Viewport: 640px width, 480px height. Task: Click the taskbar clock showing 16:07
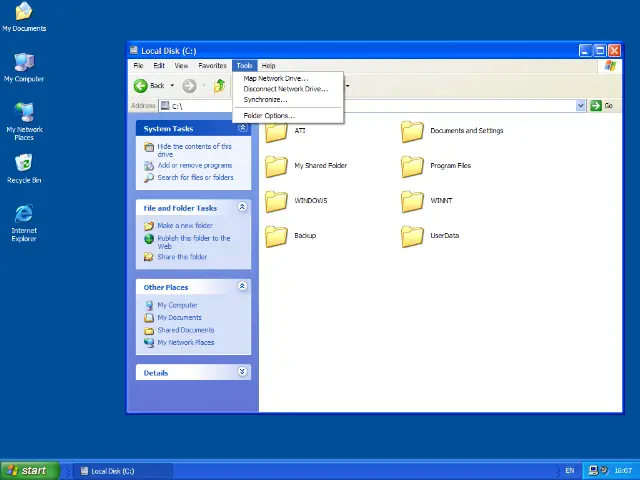(x=623, y=471)
